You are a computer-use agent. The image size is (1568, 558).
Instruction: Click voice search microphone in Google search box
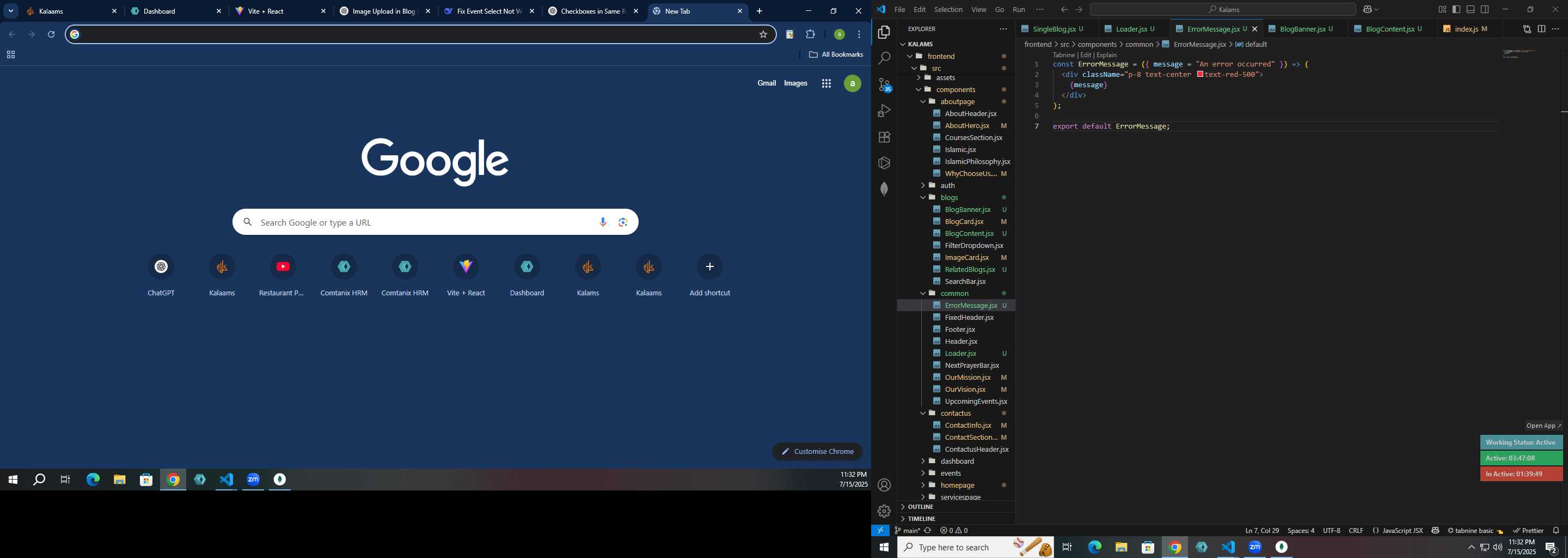pos(603,222)
